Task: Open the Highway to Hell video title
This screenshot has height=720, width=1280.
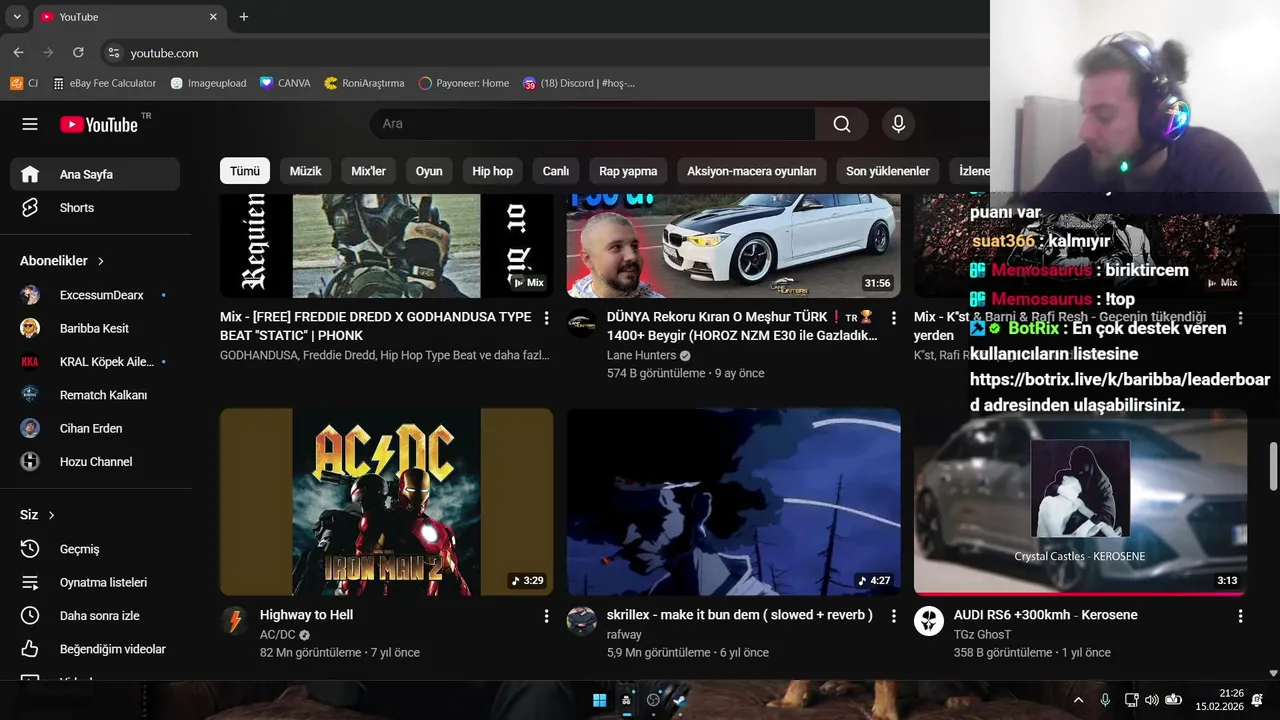Action: (306, 615)
